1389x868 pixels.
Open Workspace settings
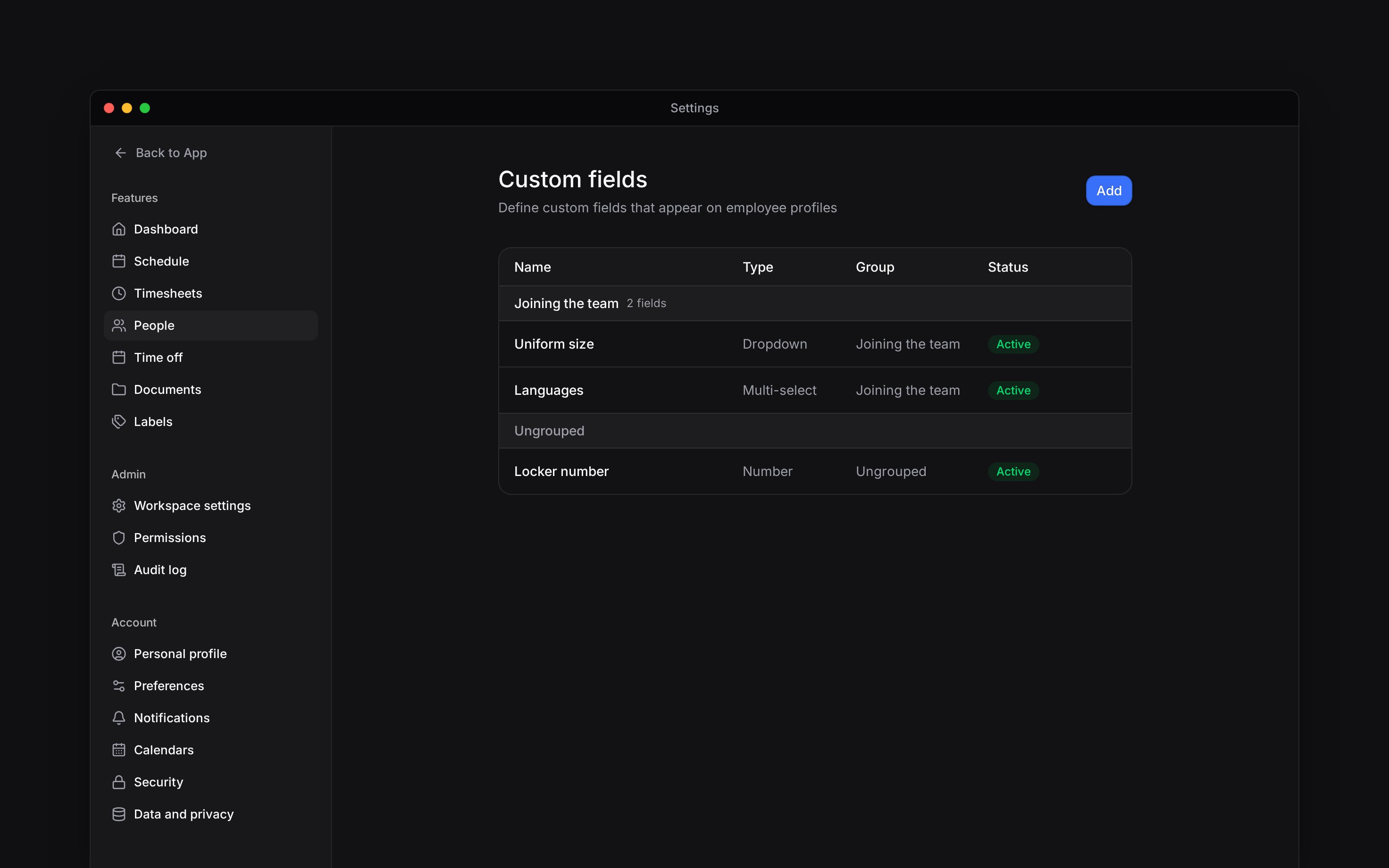(210, 506)
